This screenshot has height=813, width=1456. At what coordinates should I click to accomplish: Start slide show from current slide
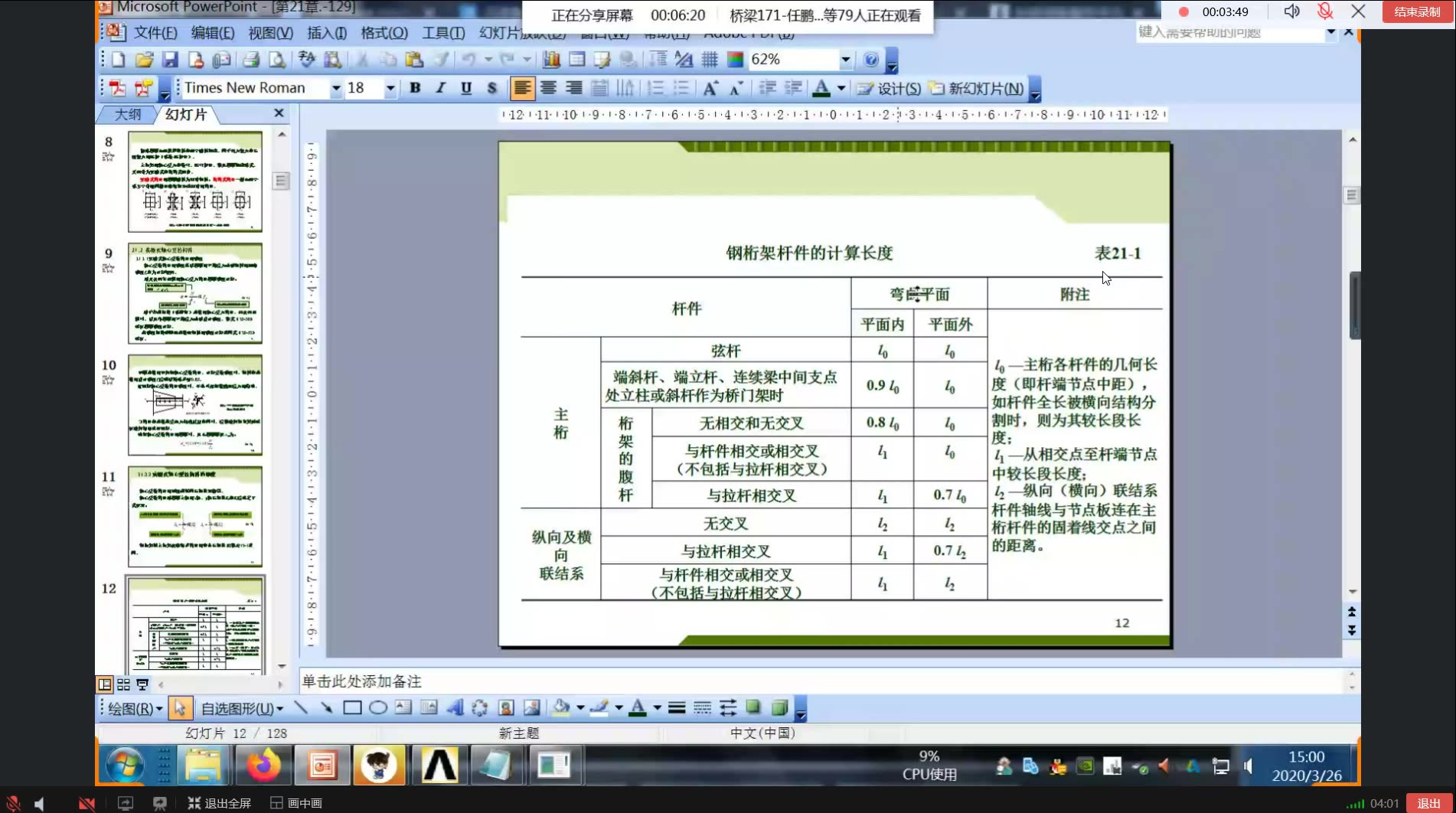(142, 684)
